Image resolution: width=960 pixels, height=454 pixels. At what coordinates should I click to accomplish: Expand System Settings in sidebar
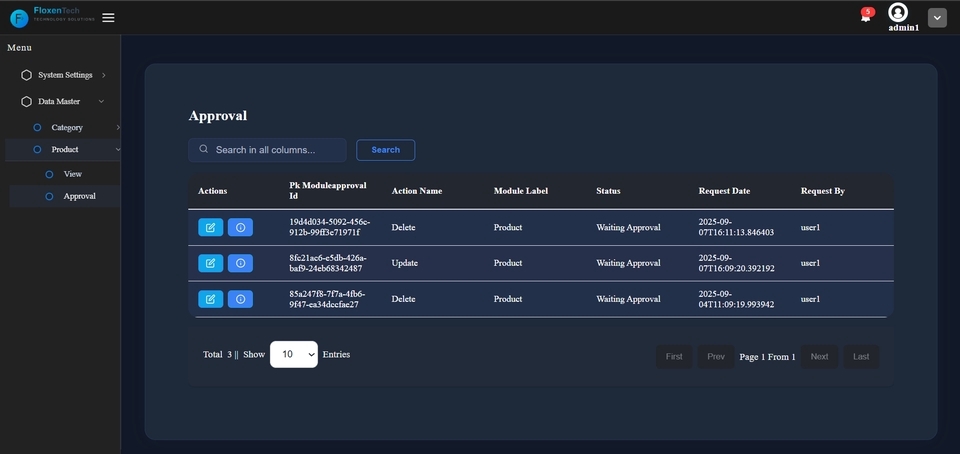coord(65,75)
